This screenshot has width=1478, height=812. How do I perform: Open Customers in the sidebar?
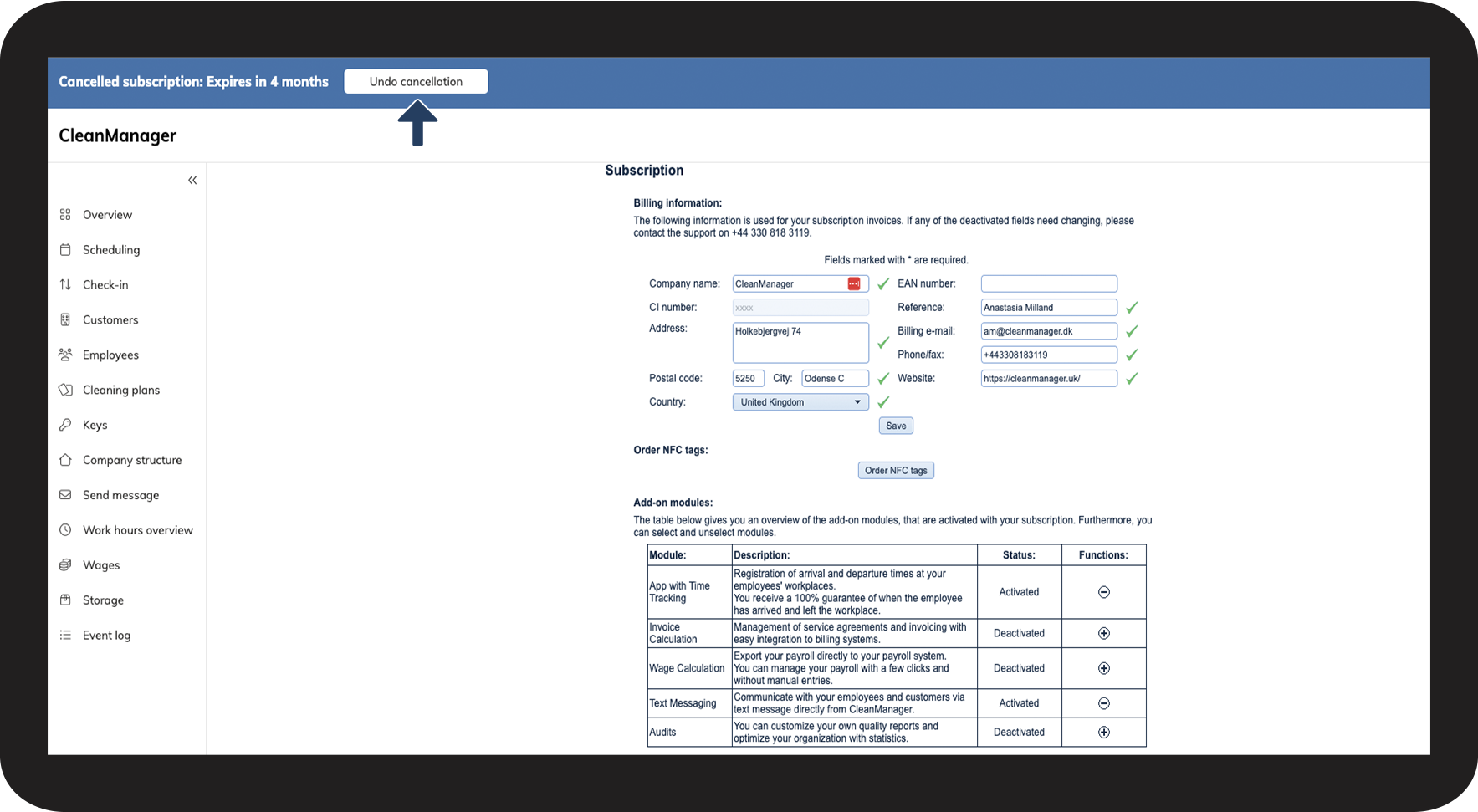pyautogui.click(x=110, y=320)
